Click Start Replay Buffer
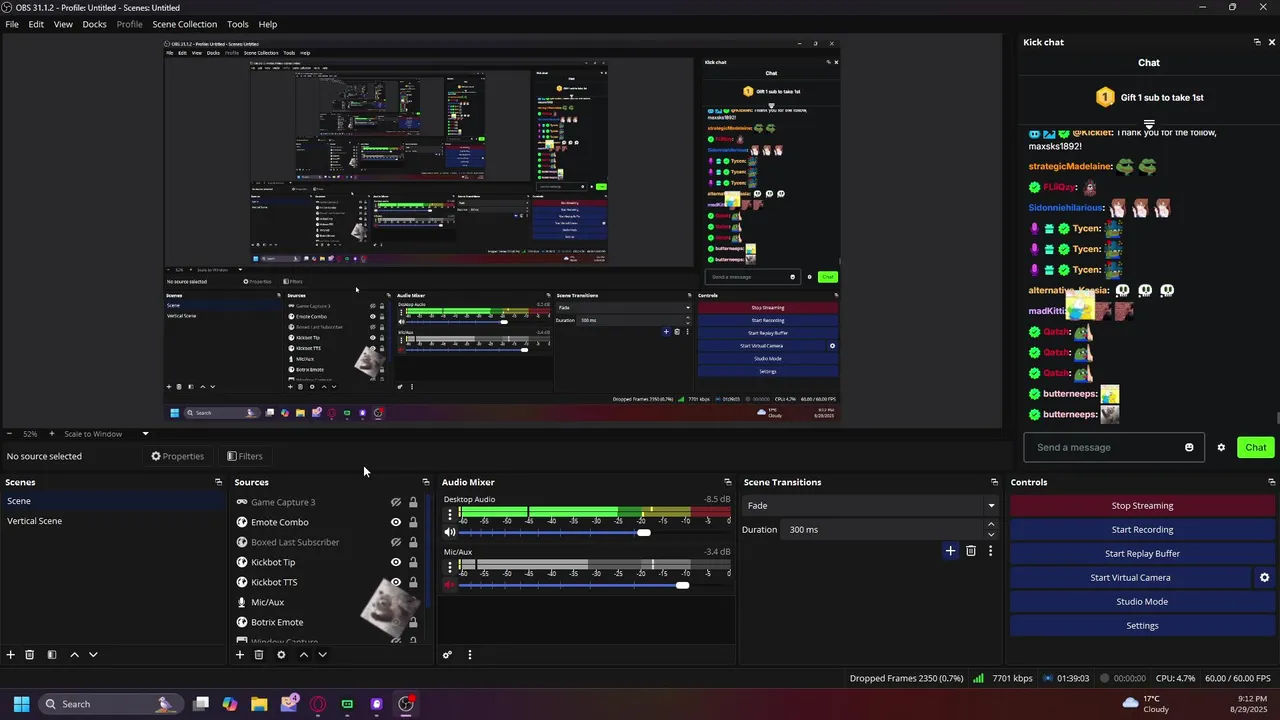This screenshot has width=1280, height=720. point(1142,554)
